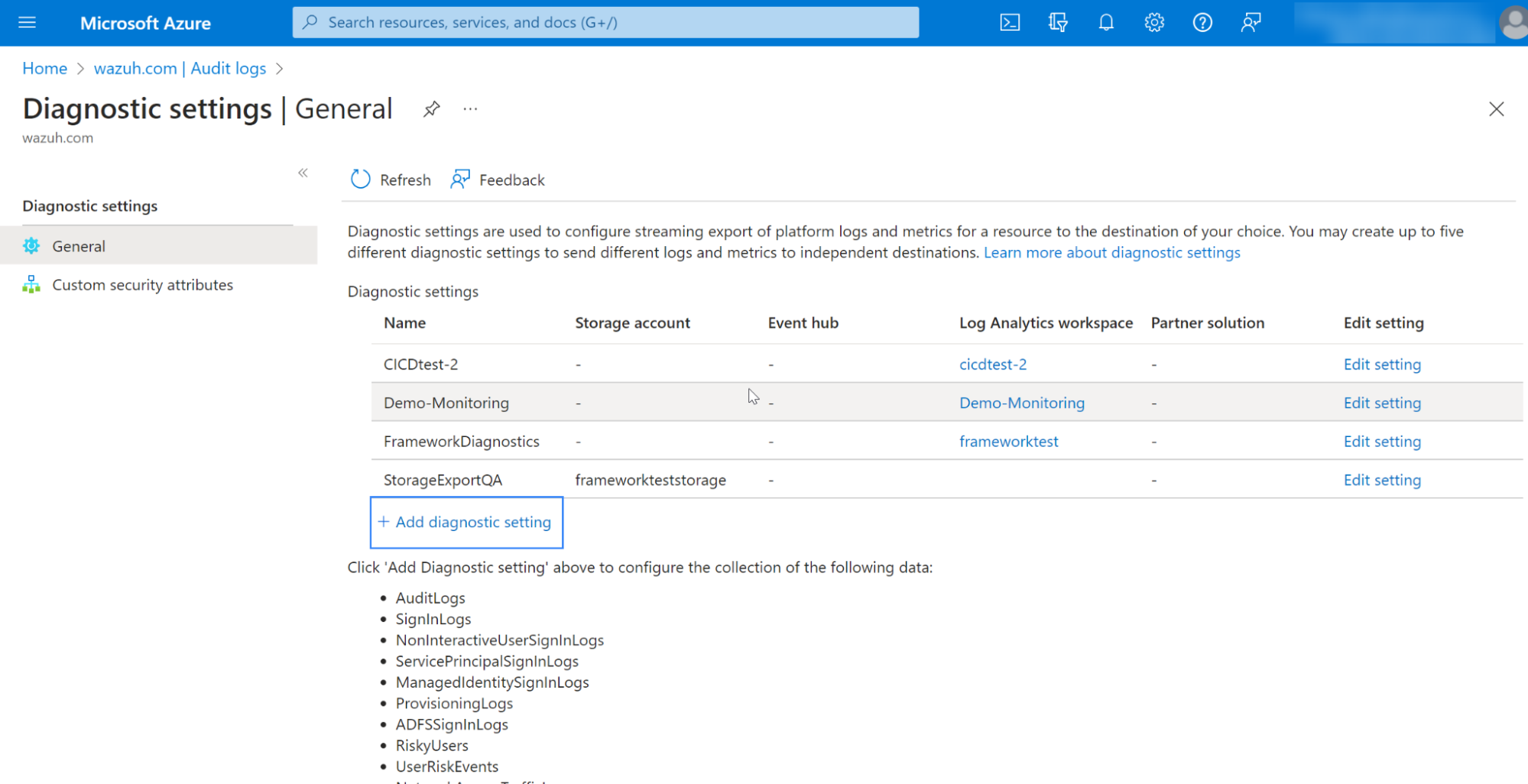Launch Cloud Shell from the top bar

pyautogui.click(x=1010, y=22)
